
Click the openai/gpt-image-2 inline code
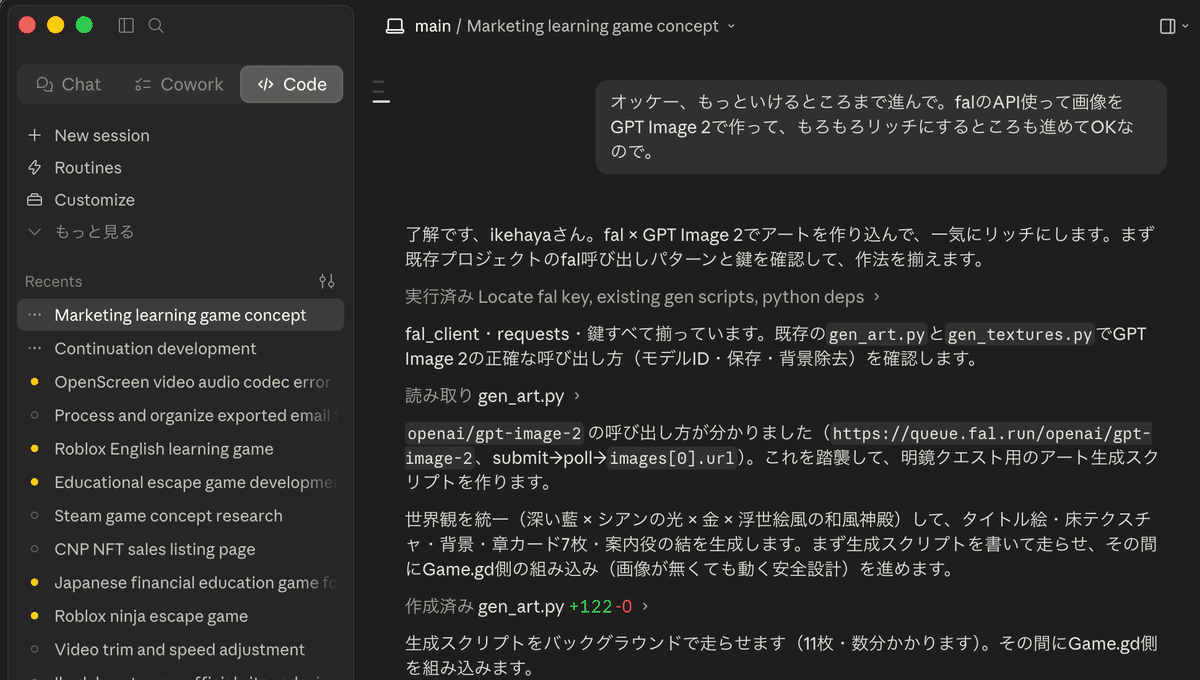coord(495,434)
